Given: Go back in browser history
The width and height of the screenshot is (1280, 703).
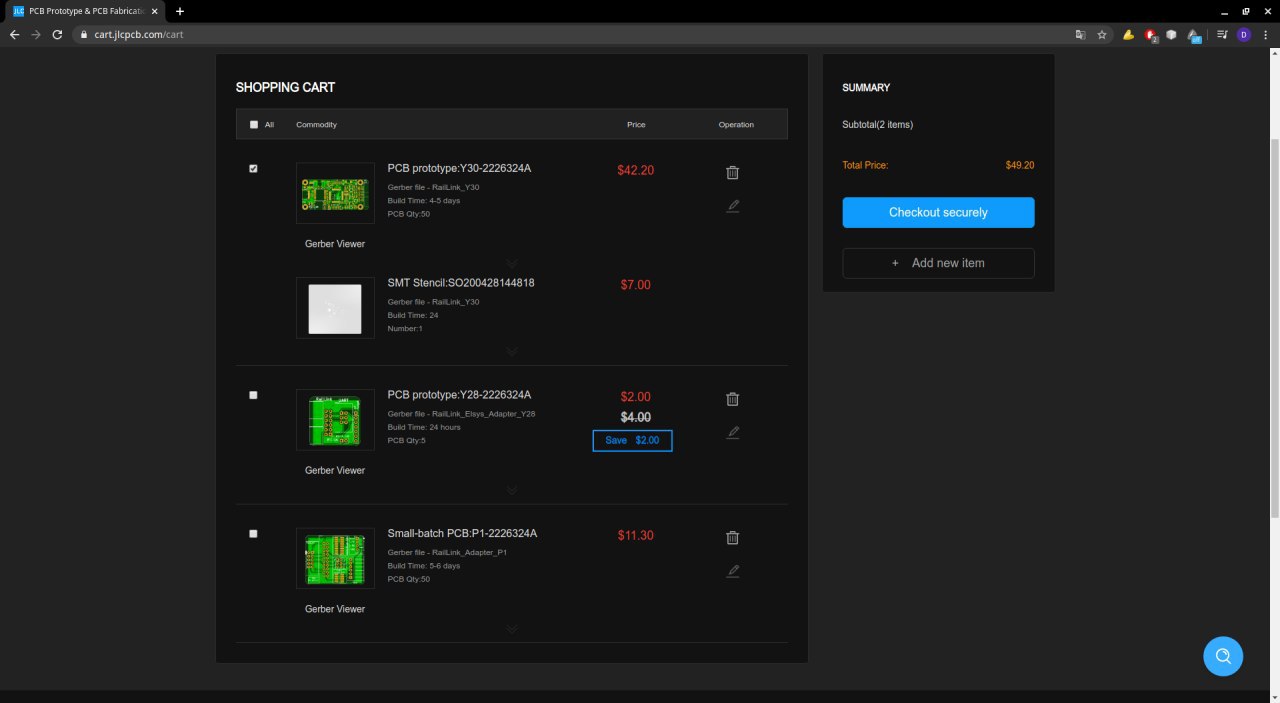Looking at the screenshot, I should pyautogui.click(x=14, y=34).
